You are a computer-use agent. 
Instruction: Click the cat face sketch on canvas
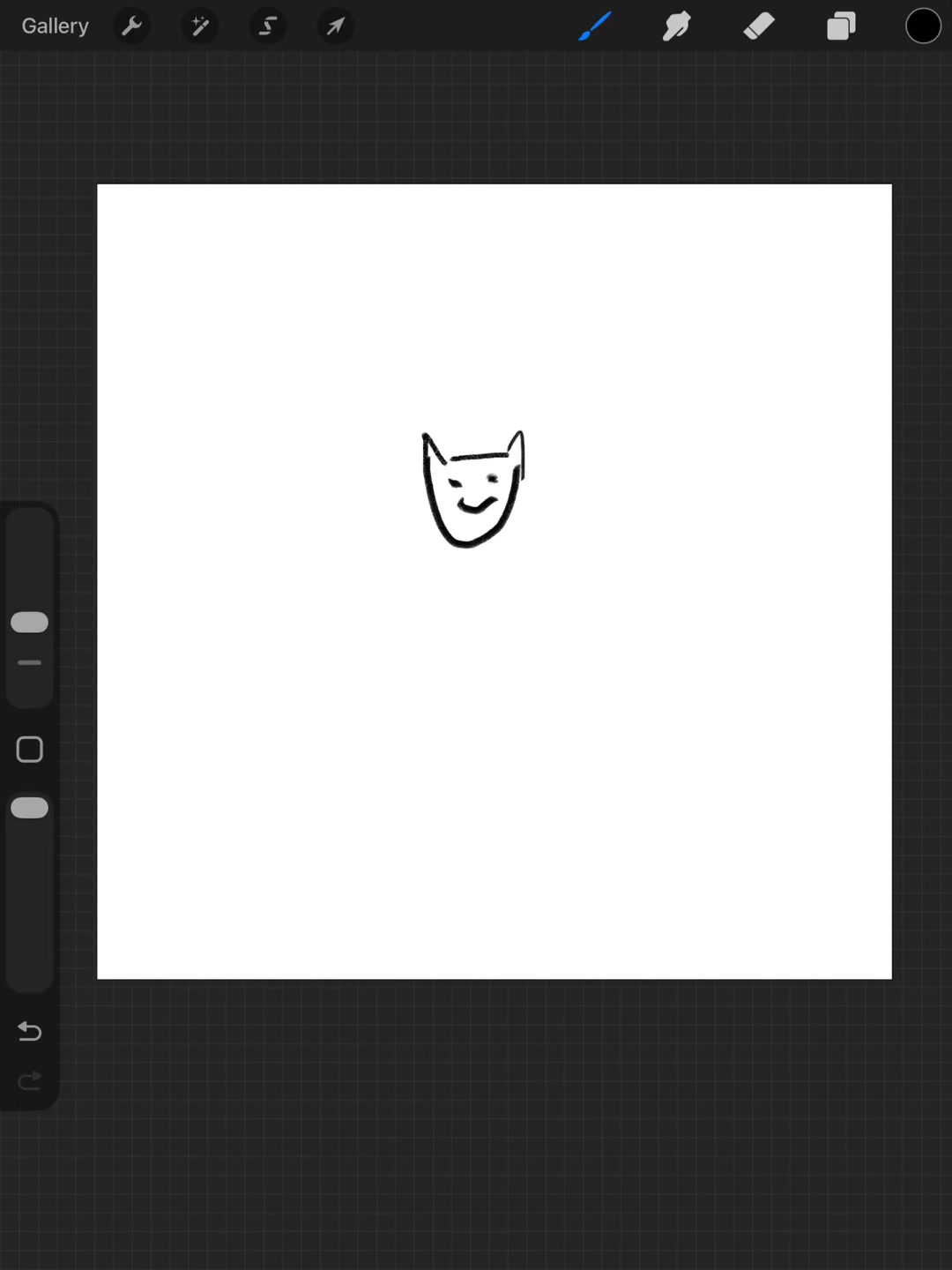tap(473, 489)
